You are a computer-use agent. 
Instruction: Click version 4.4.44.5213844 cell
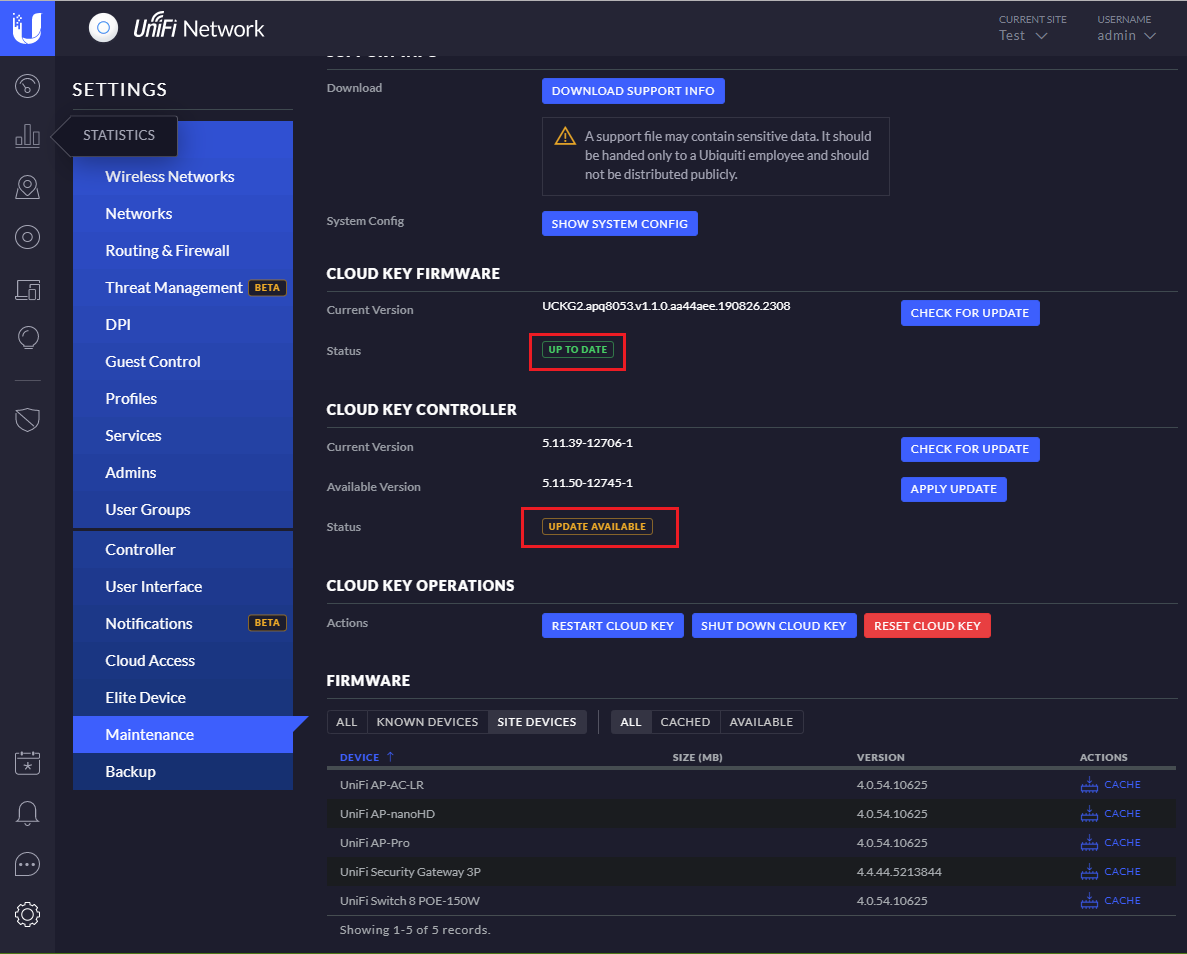[899, 872]
